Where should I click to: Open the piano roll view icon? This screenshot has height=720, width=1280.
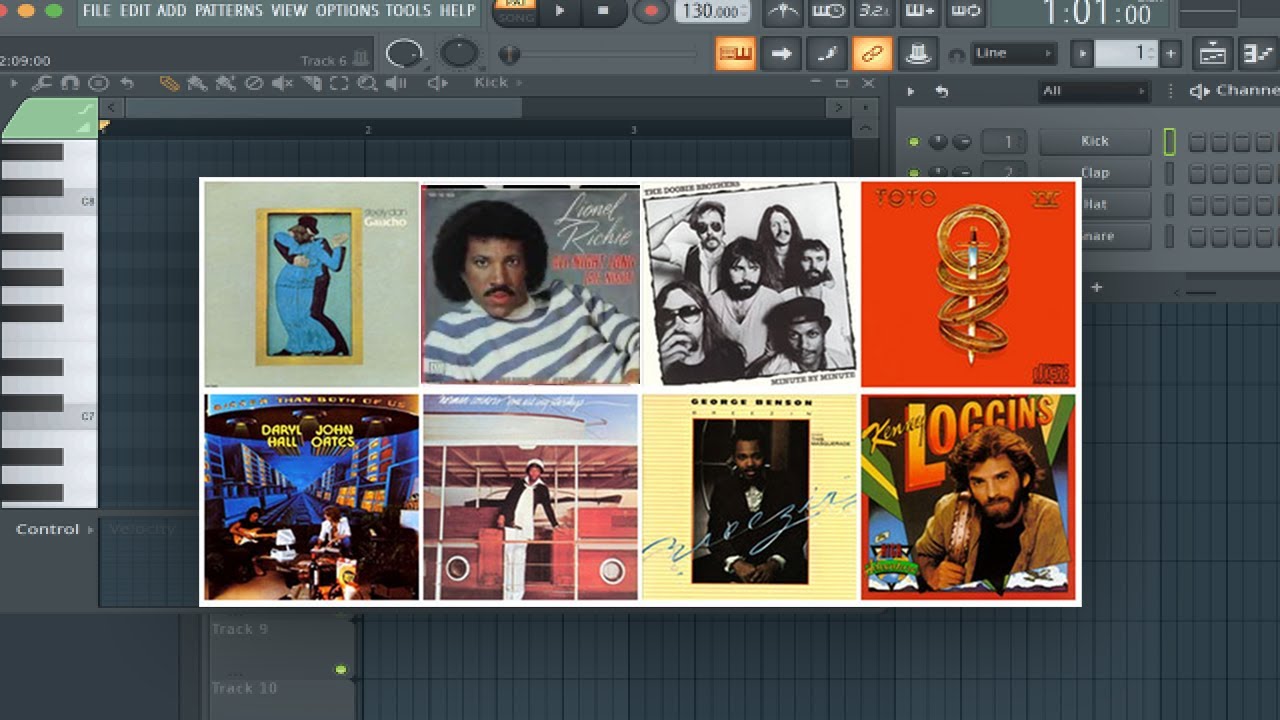coord(1257,53)
